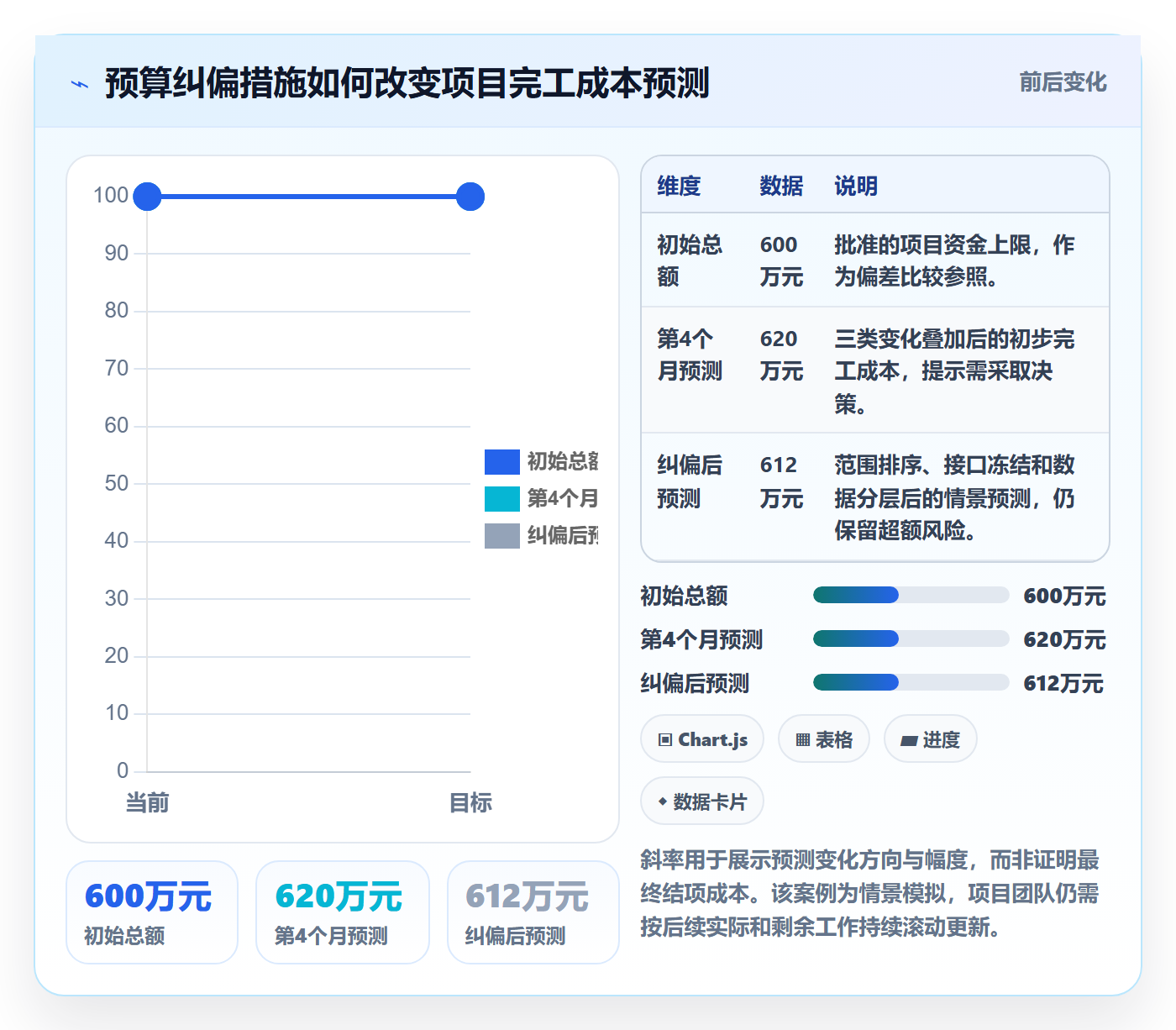Click the 斜率用于展示预测变化 footnote paragraph

[869, 893]
